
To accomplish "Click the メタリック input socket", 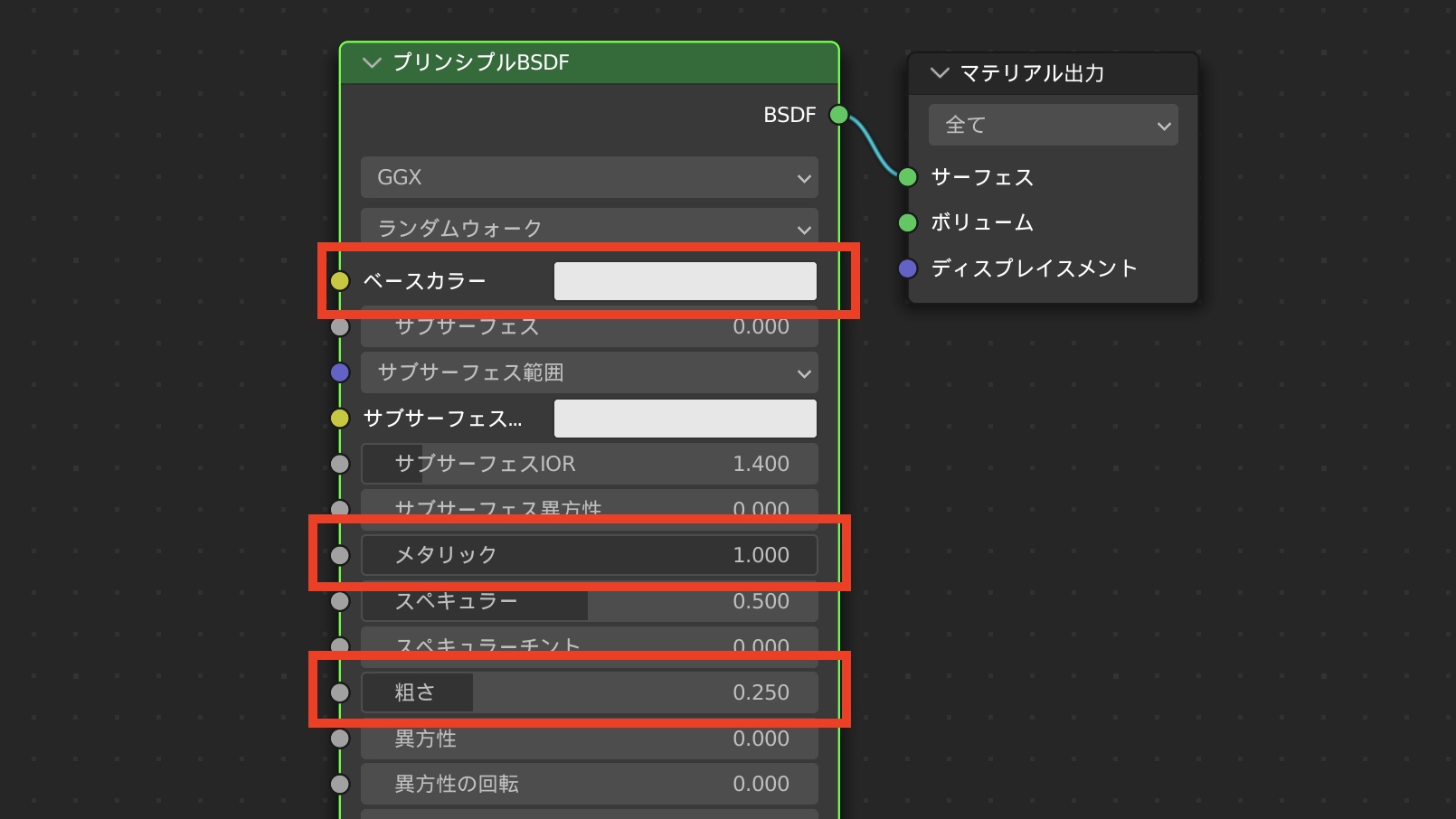I will tap(340, 555).
